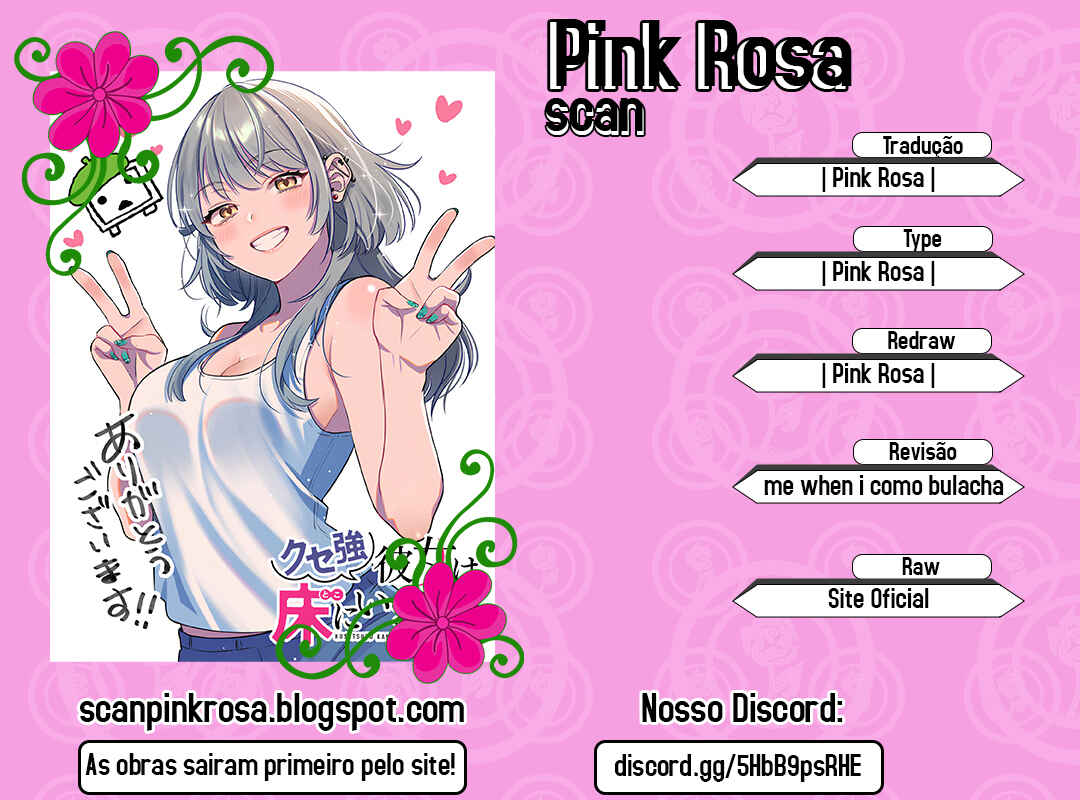Click the 'me when i como bulacha' banner
The image size is (1080, 800).
pyautogui.click(x=878, y=486)
